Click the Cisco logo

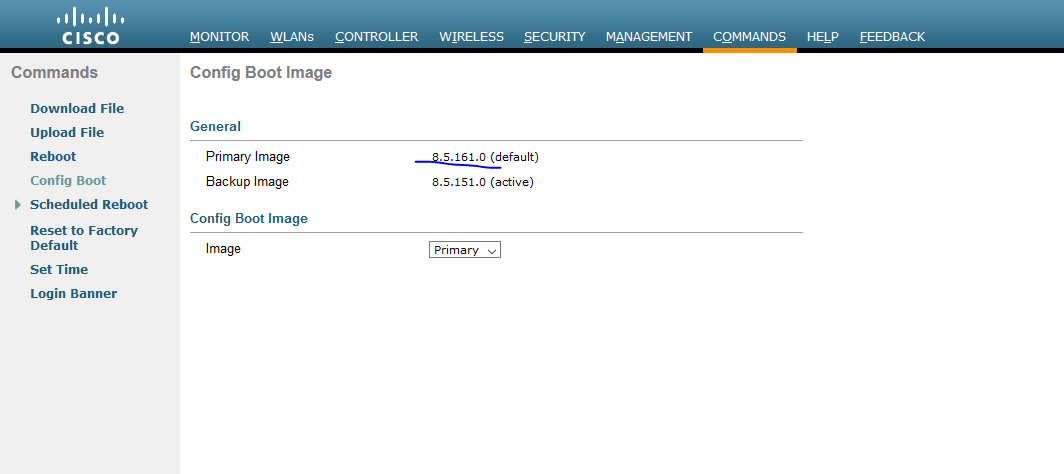88,26
